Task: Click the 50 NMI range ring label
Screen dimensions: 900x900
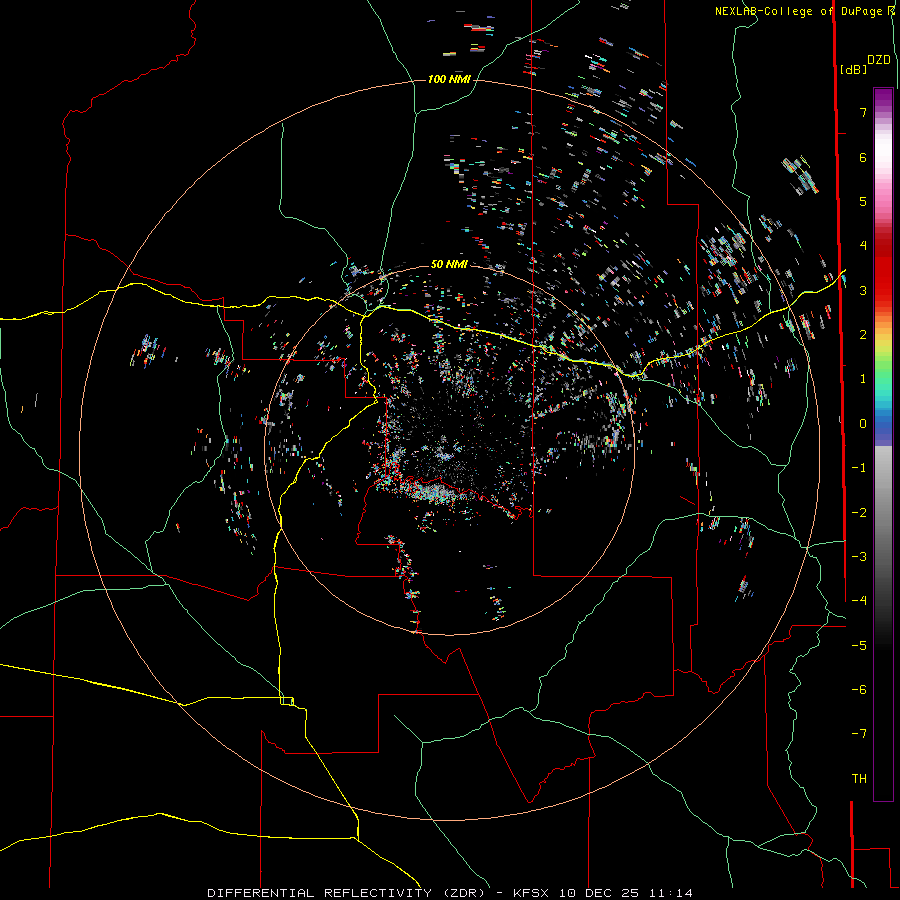Action: click(x=449, y=264)
